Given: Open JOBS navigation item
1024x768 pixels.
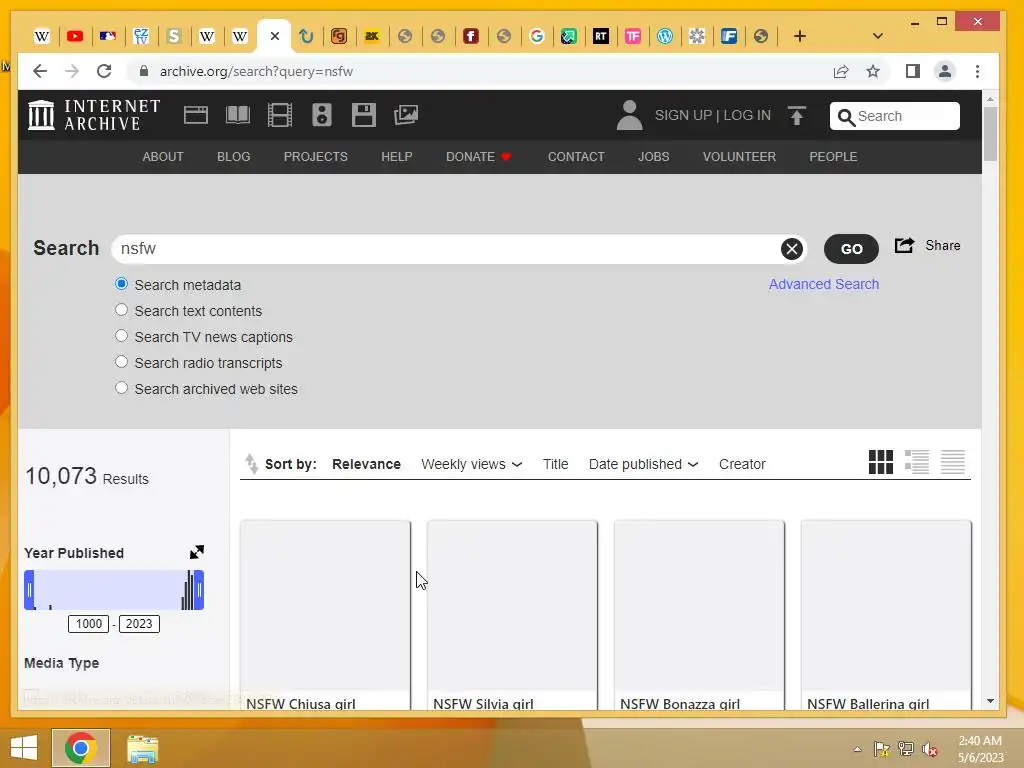Looking at the screenshot, I should point(654,157).
